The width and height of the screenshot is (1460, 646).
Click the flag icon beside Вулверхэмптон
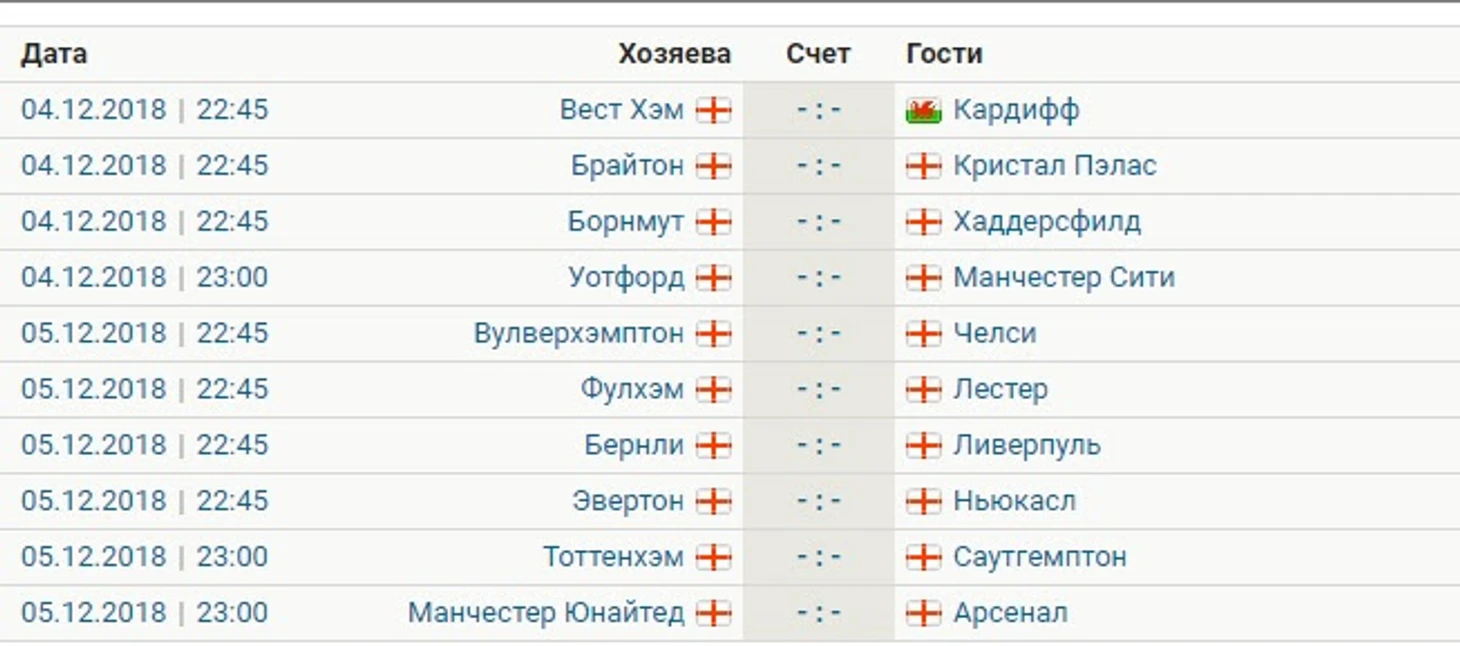[714, 333]
